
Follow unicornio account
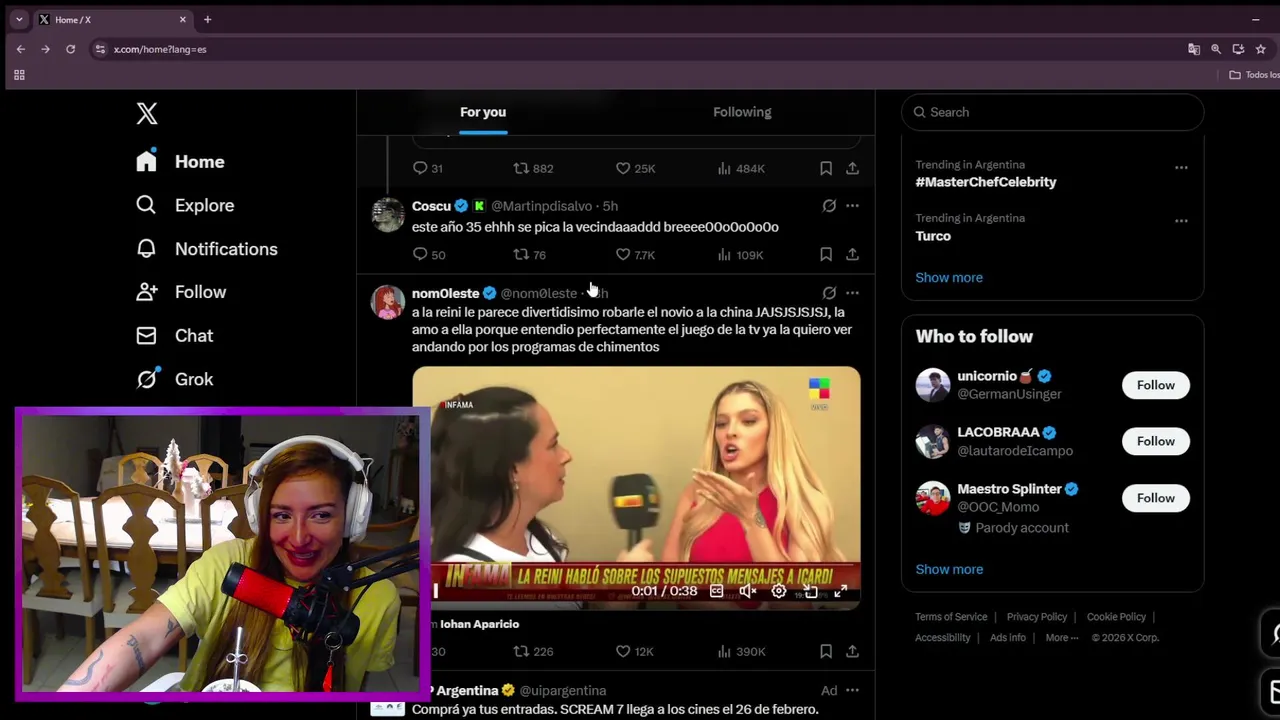1155,385
